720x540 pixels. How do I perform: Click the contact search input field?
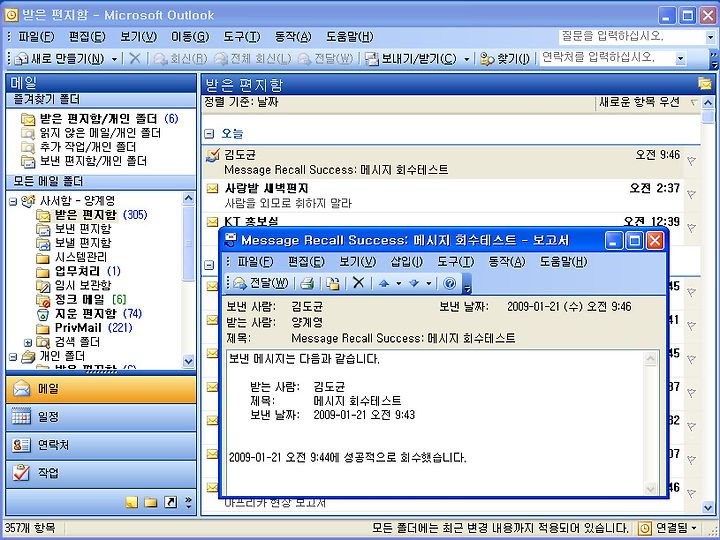click(x=606, y=58)
